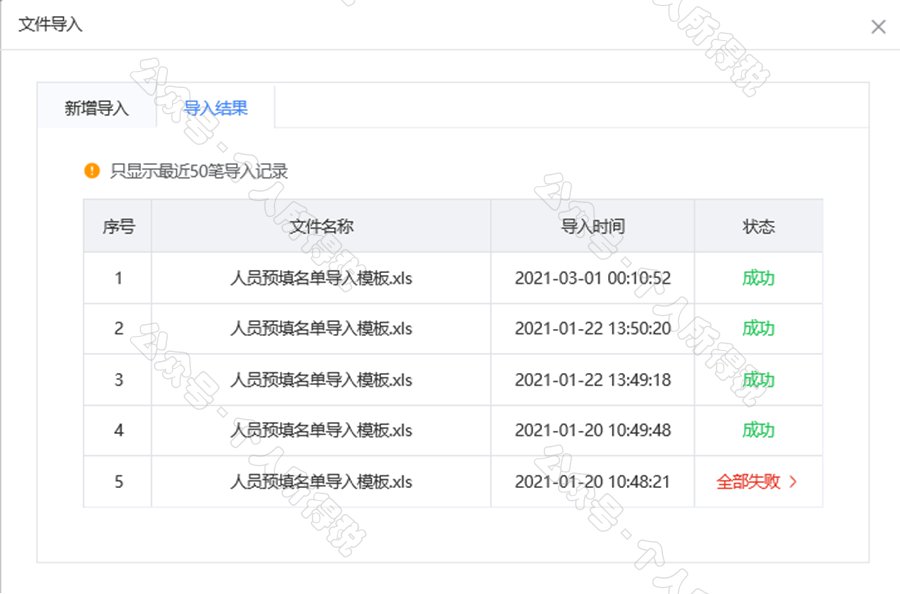Click the serial number 1 cell

(x=118, y=278)
